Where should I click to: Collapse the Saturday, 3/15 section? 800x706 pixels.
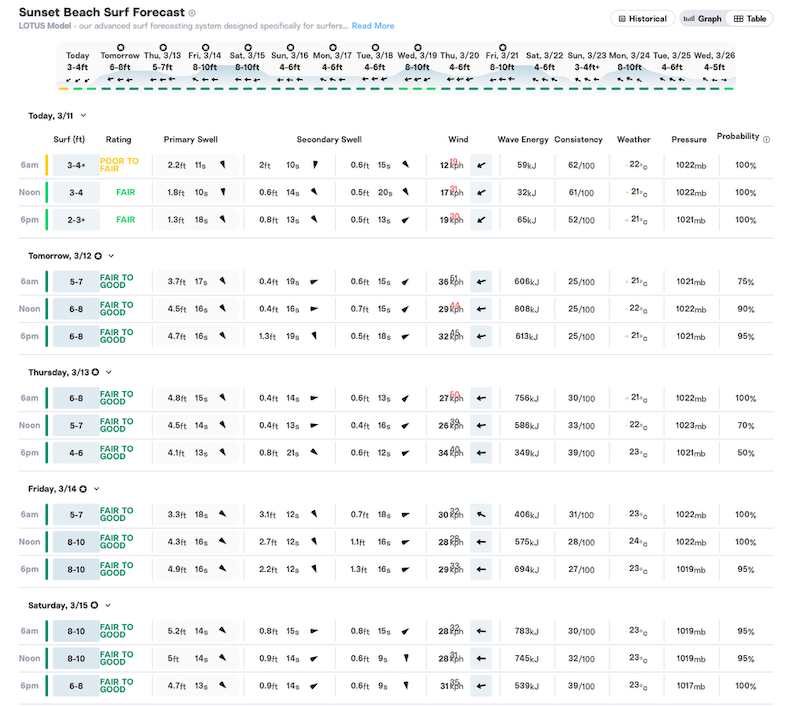point(108,606)
